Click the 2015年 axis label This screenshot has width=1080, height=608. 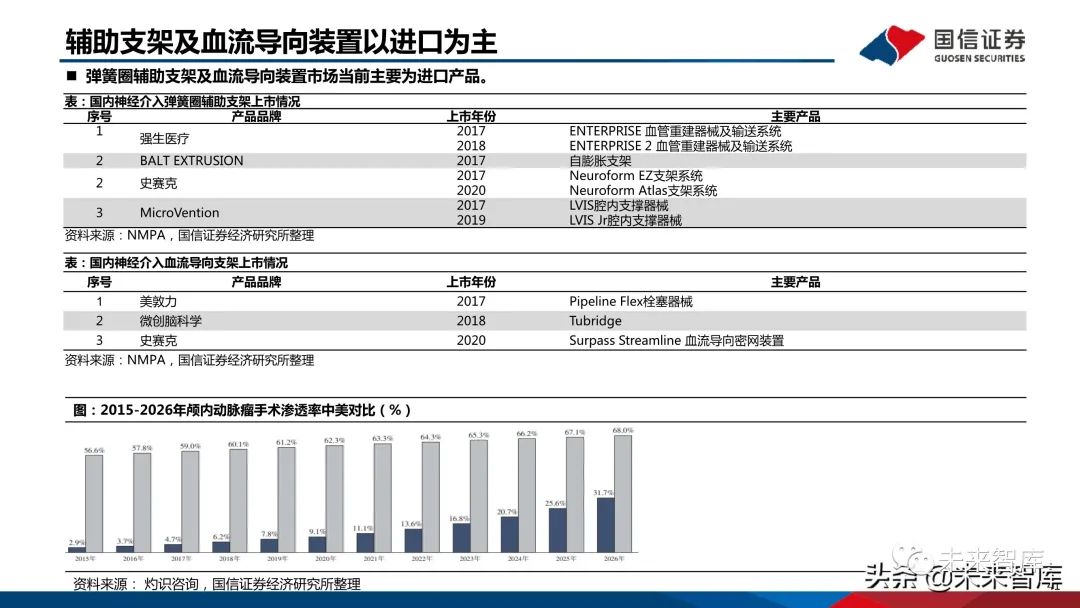[85, 559]
